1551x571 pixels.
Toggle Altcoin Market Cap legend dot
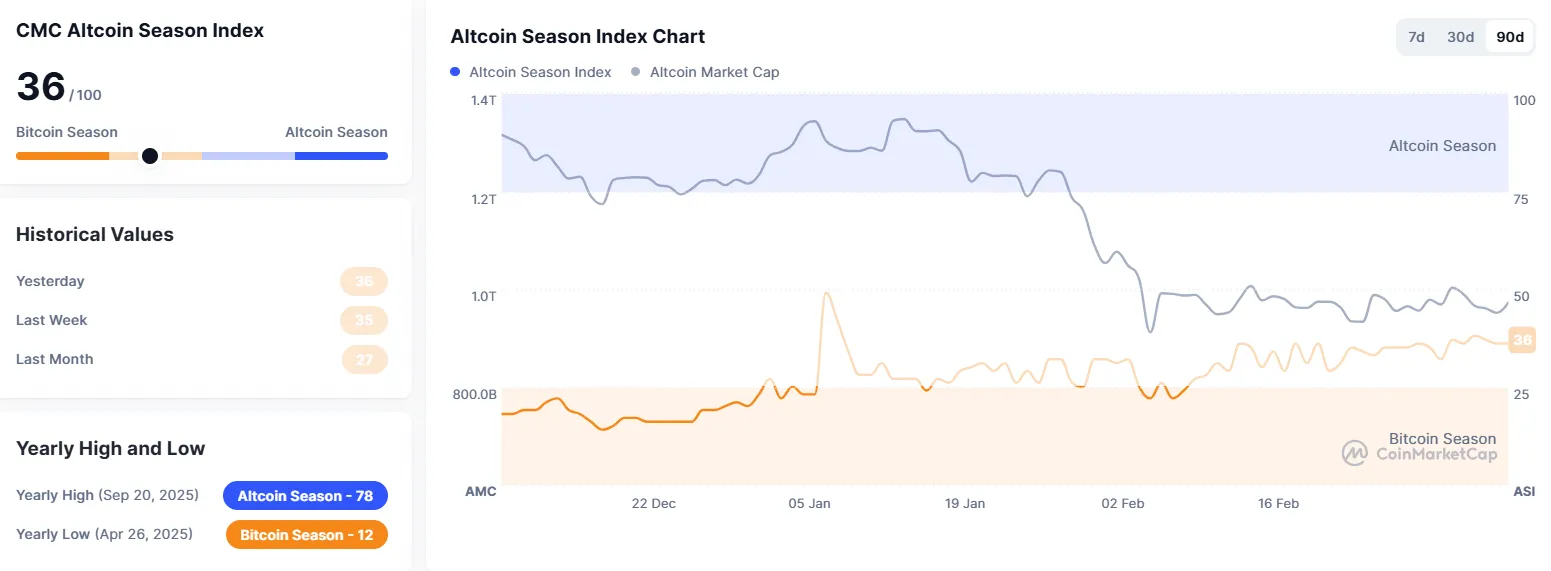(636, 72)
